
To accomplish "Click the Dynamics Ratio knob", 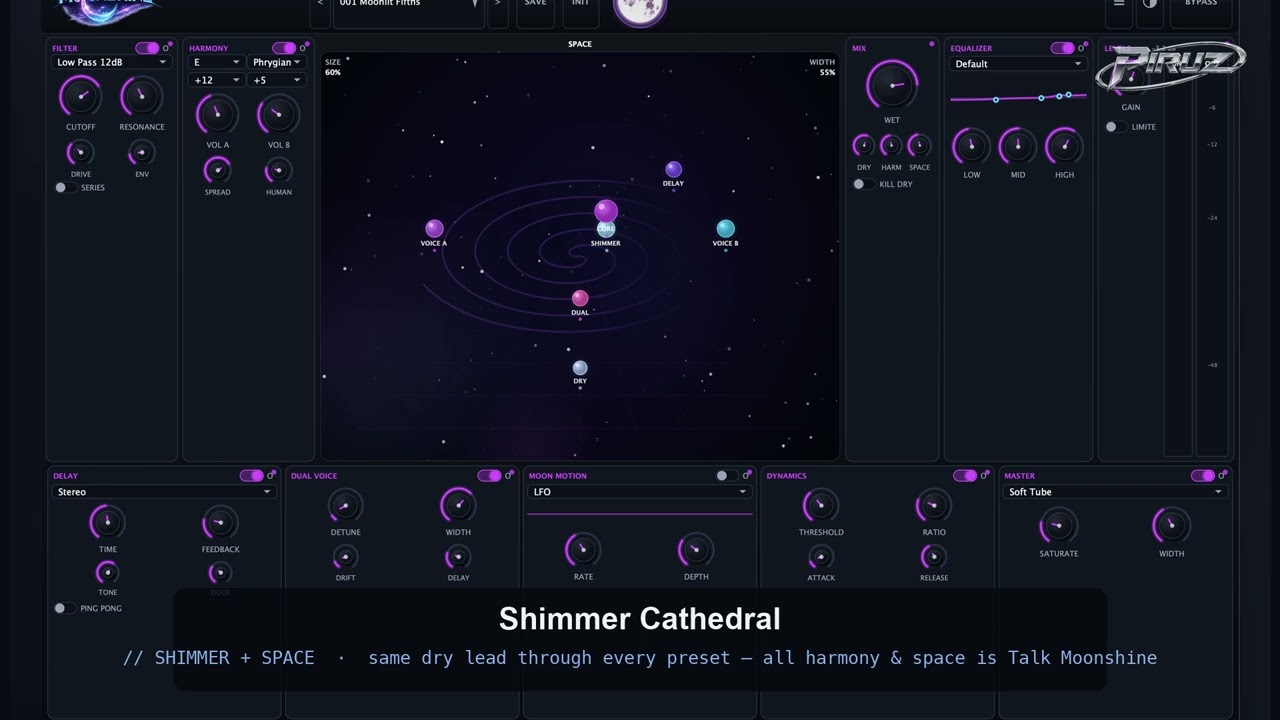I will [934, 506].
